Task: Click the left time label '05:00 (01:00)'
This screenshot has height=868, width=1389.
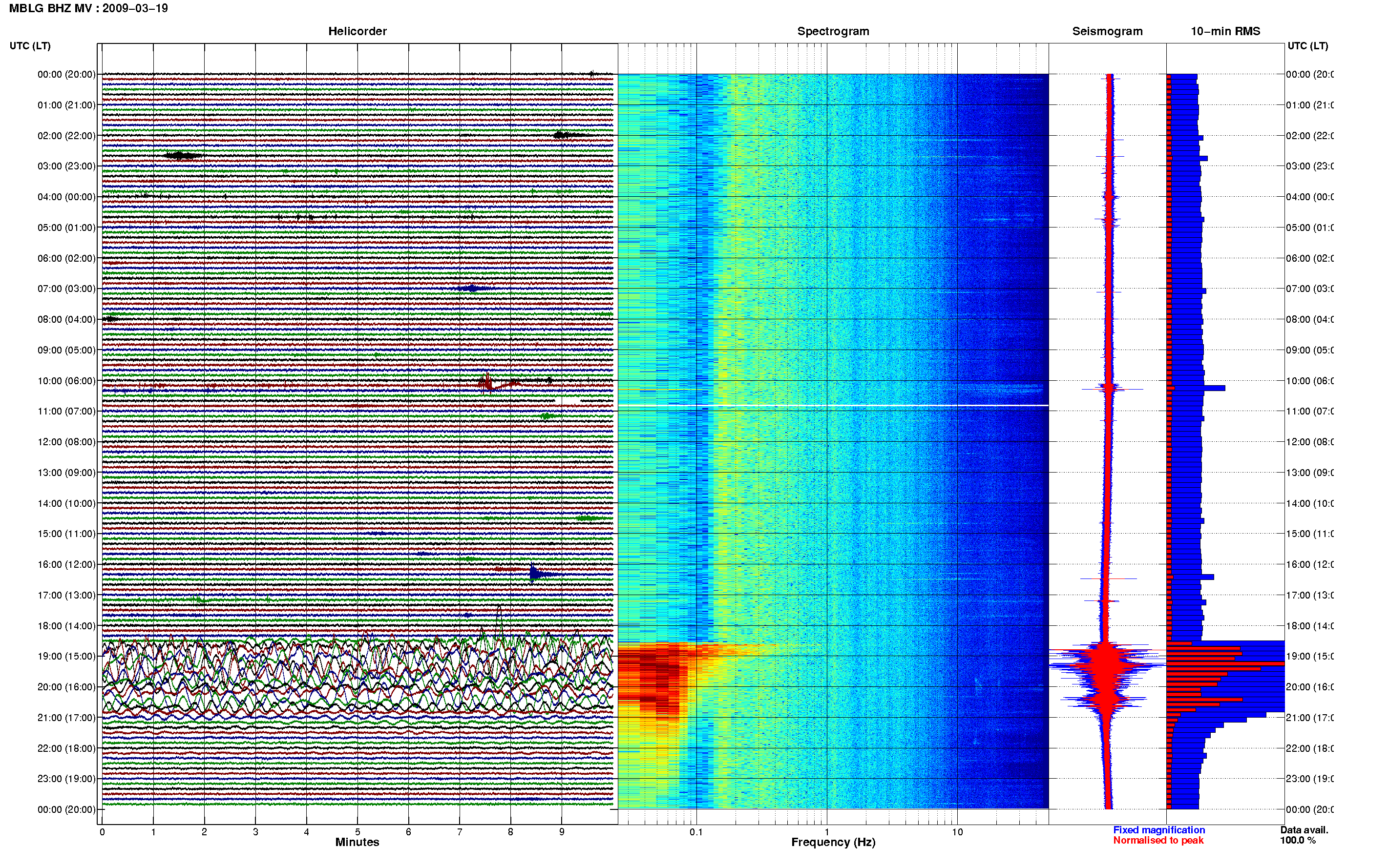Action: click(x=66, y=227)
